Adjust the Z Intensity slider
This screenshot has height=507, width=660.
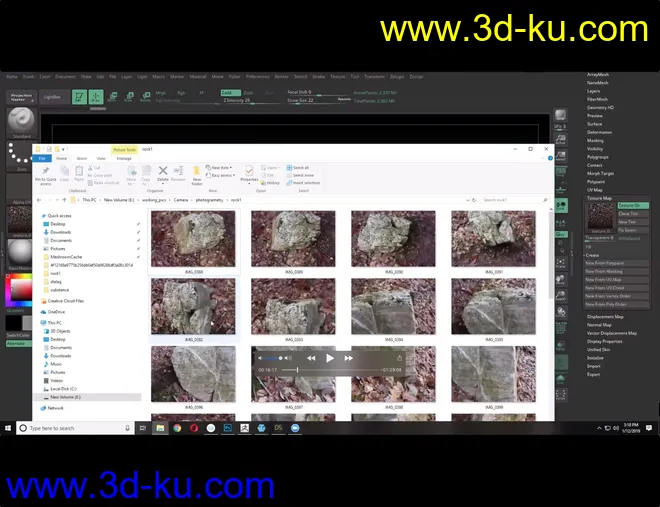pos(251,101)
